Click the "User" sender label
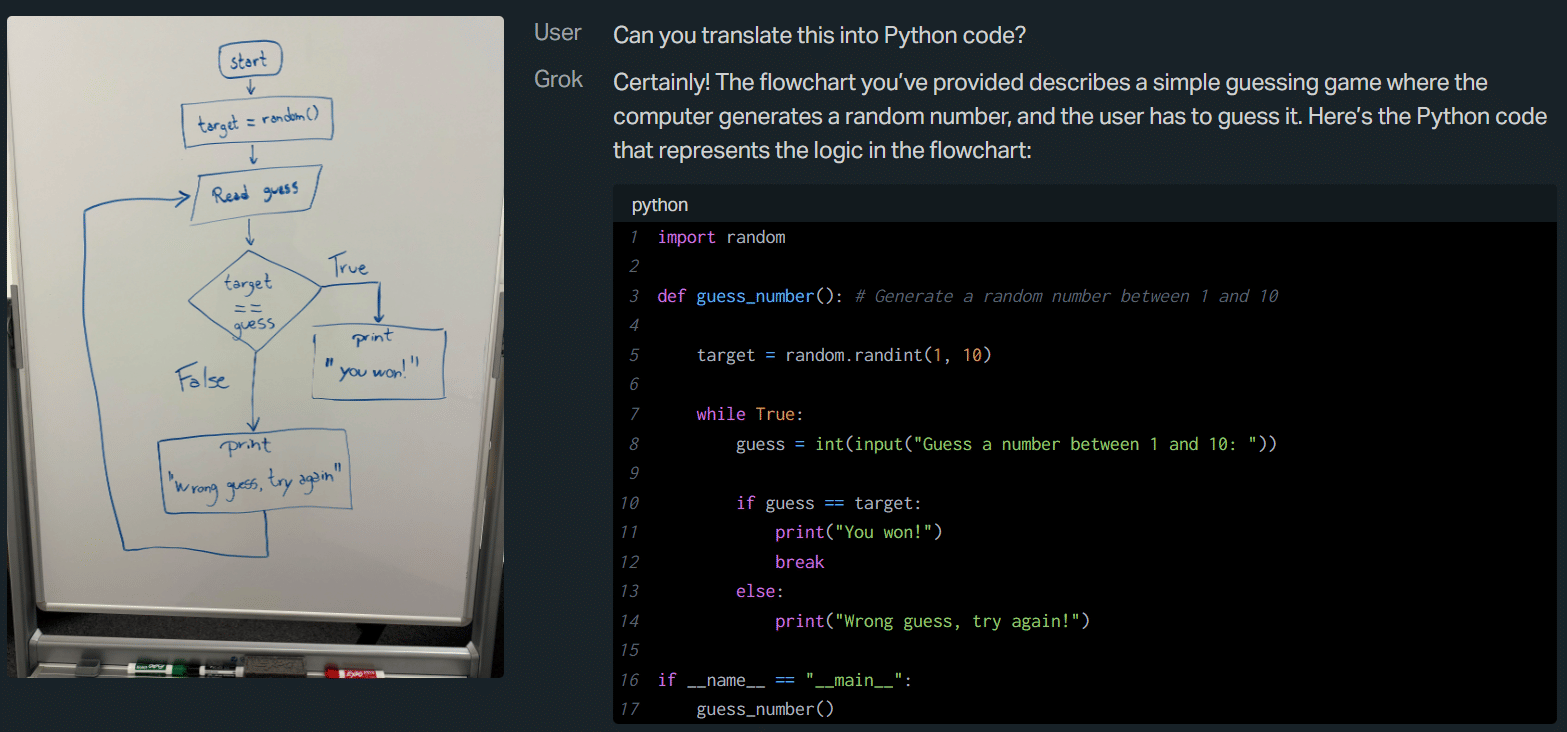Screen dimensions: 1567x732 pyautogui.click(x=557, y=33)
